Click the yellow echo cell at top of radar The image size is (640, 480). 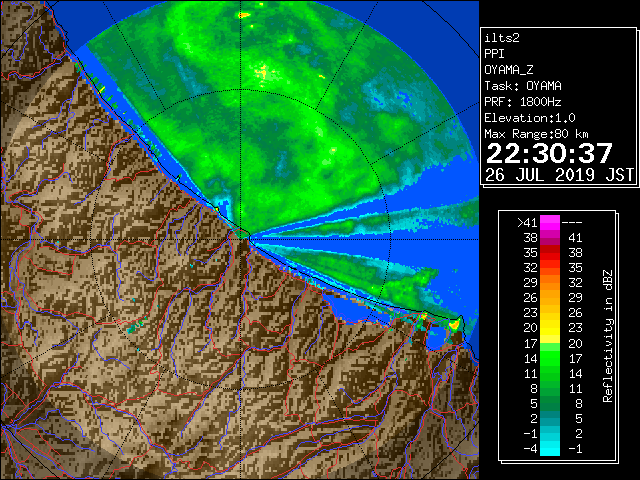[x=244, y=15]
